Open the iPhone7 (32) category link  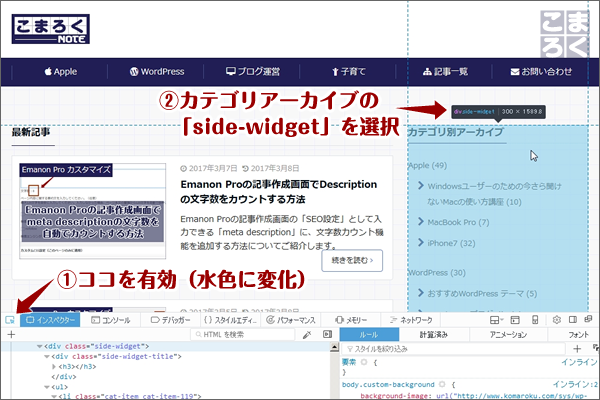pyautogui.click(x=451, y=243)
